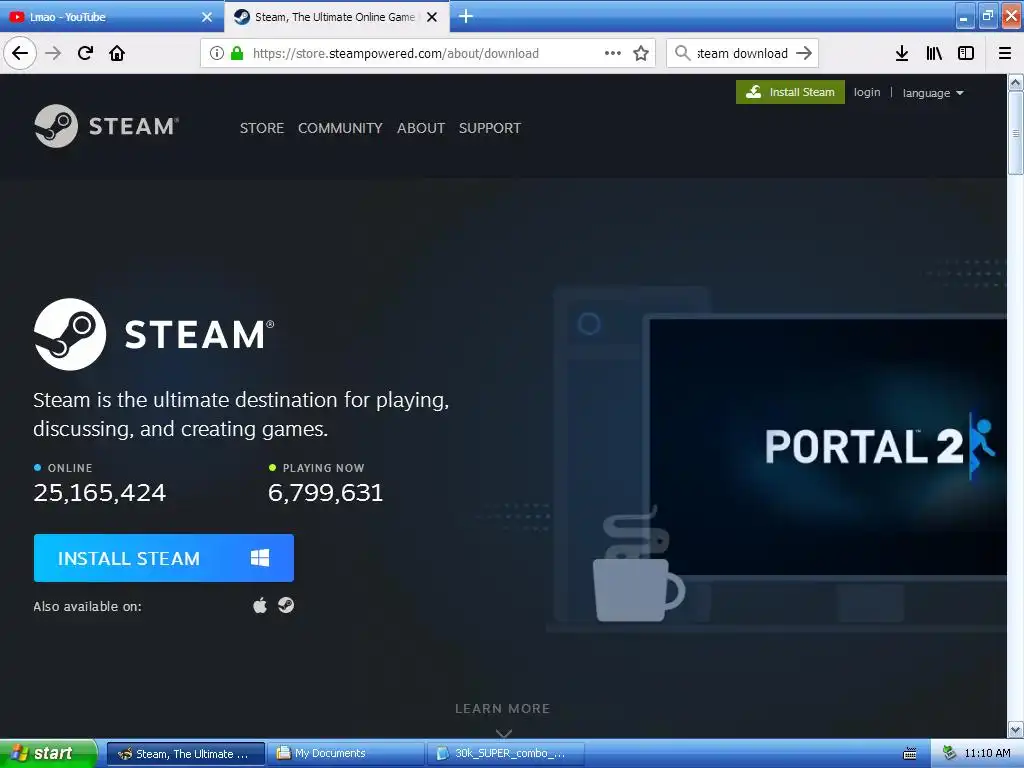
Task: Click the large Steam logo in the hero section
Action: point(154,334)
